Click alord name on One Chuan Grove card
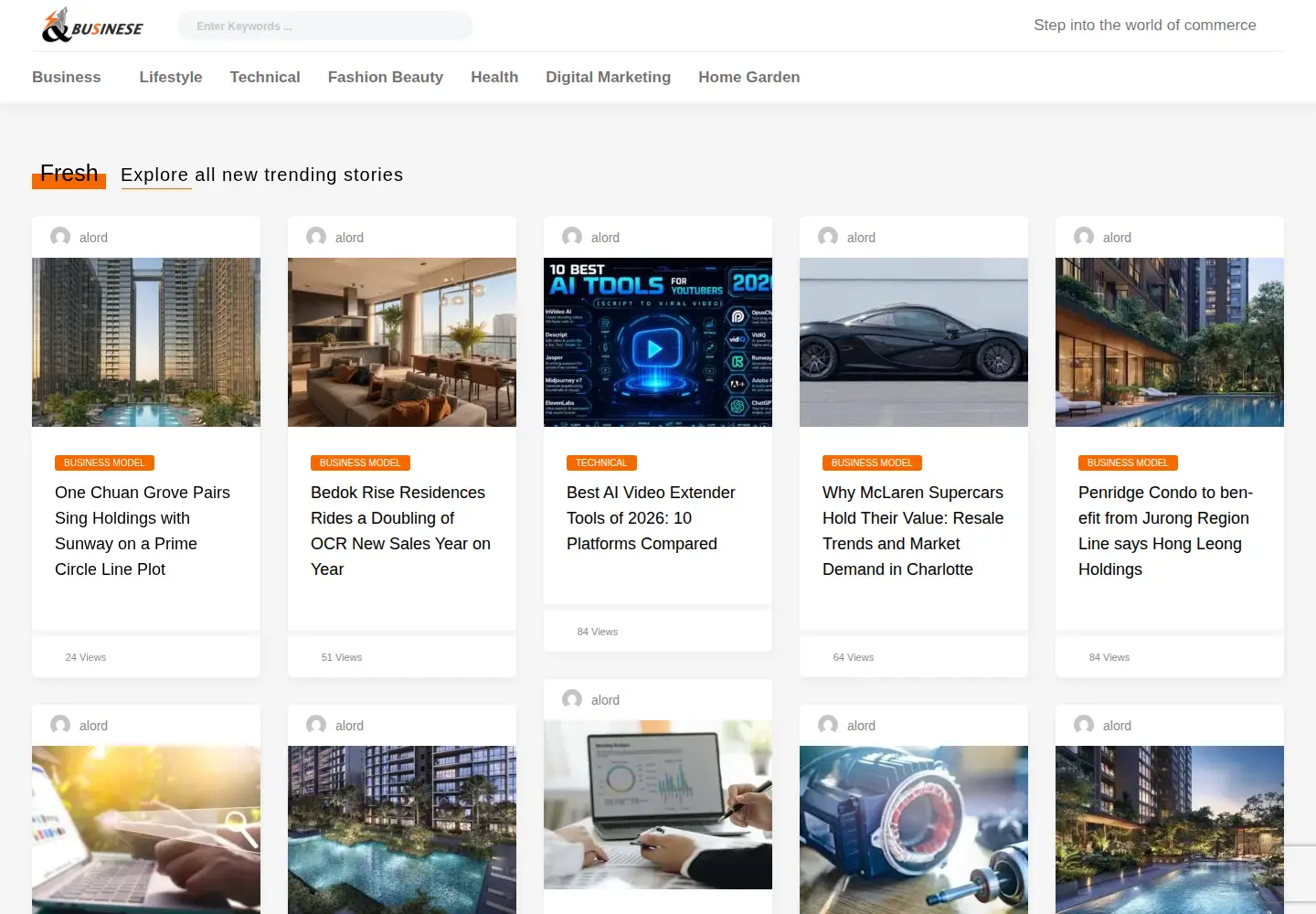The width and height of the screenshot is (1316, 914). click(93, 238)
